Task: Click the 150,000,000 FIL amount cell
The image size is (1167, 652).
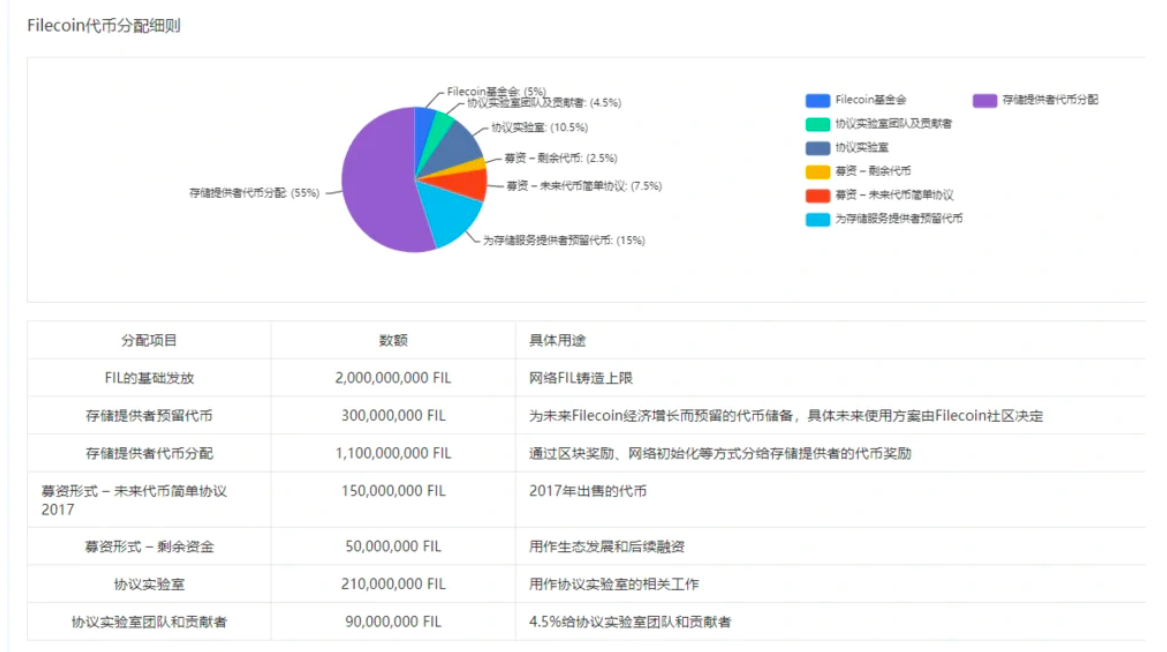Action: point(393,491)
